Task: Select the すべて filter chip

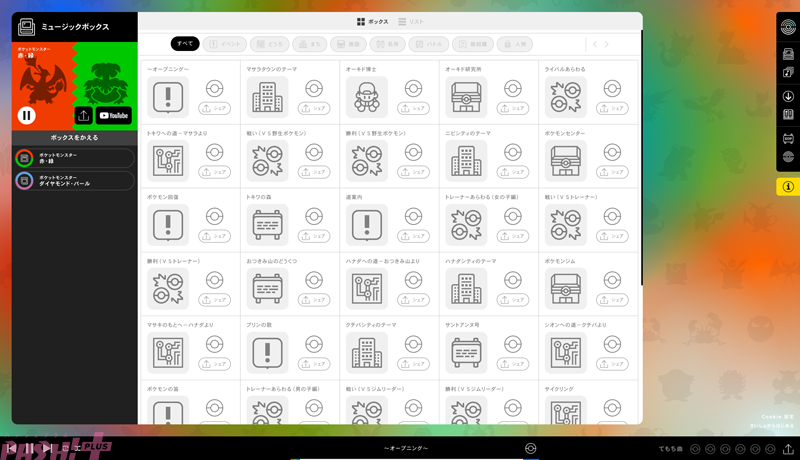Action: (x=185, y=44)
